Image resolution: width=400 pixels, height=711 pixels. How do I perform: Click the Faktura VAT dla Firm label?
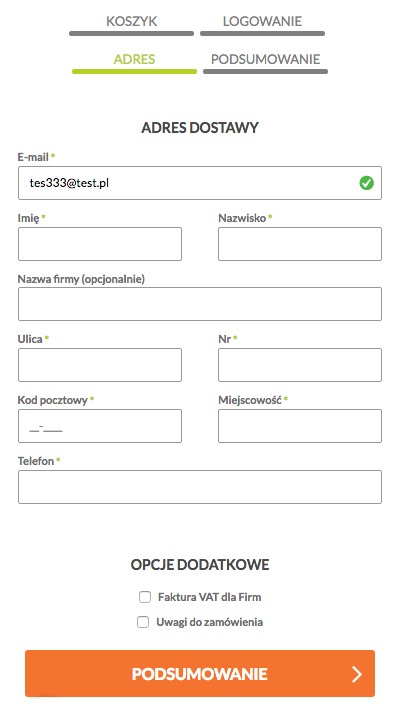tap(210, 597)
